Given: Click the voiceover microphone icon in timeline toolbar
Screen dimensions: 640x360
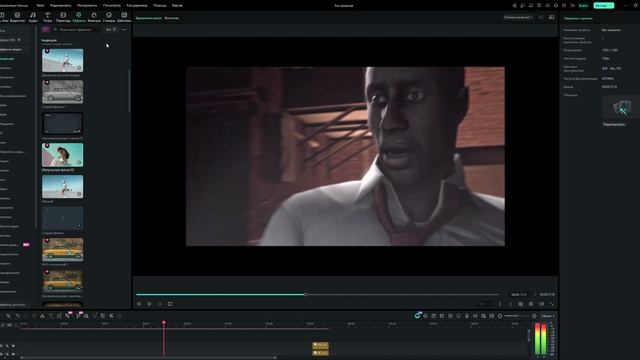Looking at the screenshot, I should click(x=467, y=316).
